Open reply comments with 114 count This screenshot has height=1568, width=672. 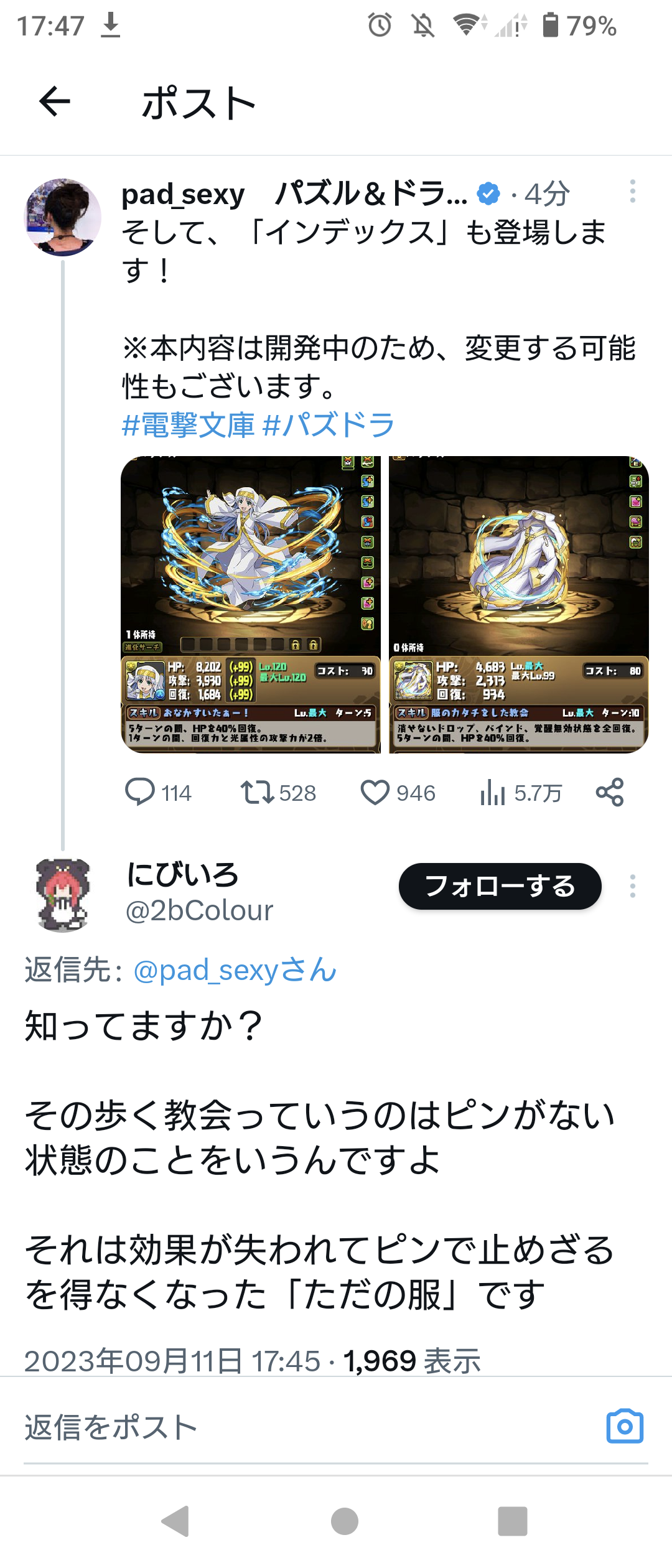click(x=158, y=793)
